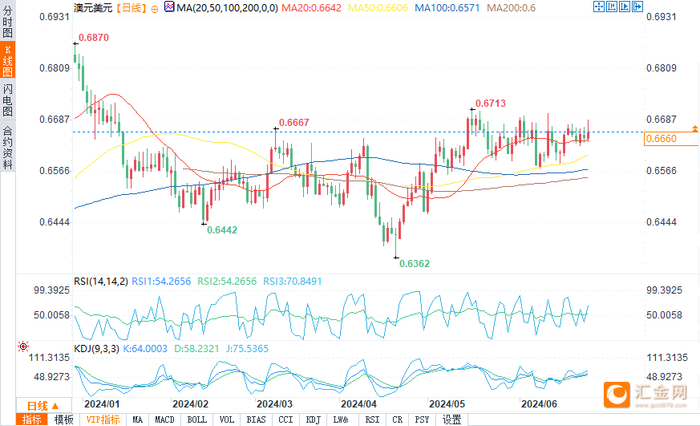Expand the 日线 period selector
Image resolution: width=700 pixels, height=426 pixels.
click(x=43, y=405)
